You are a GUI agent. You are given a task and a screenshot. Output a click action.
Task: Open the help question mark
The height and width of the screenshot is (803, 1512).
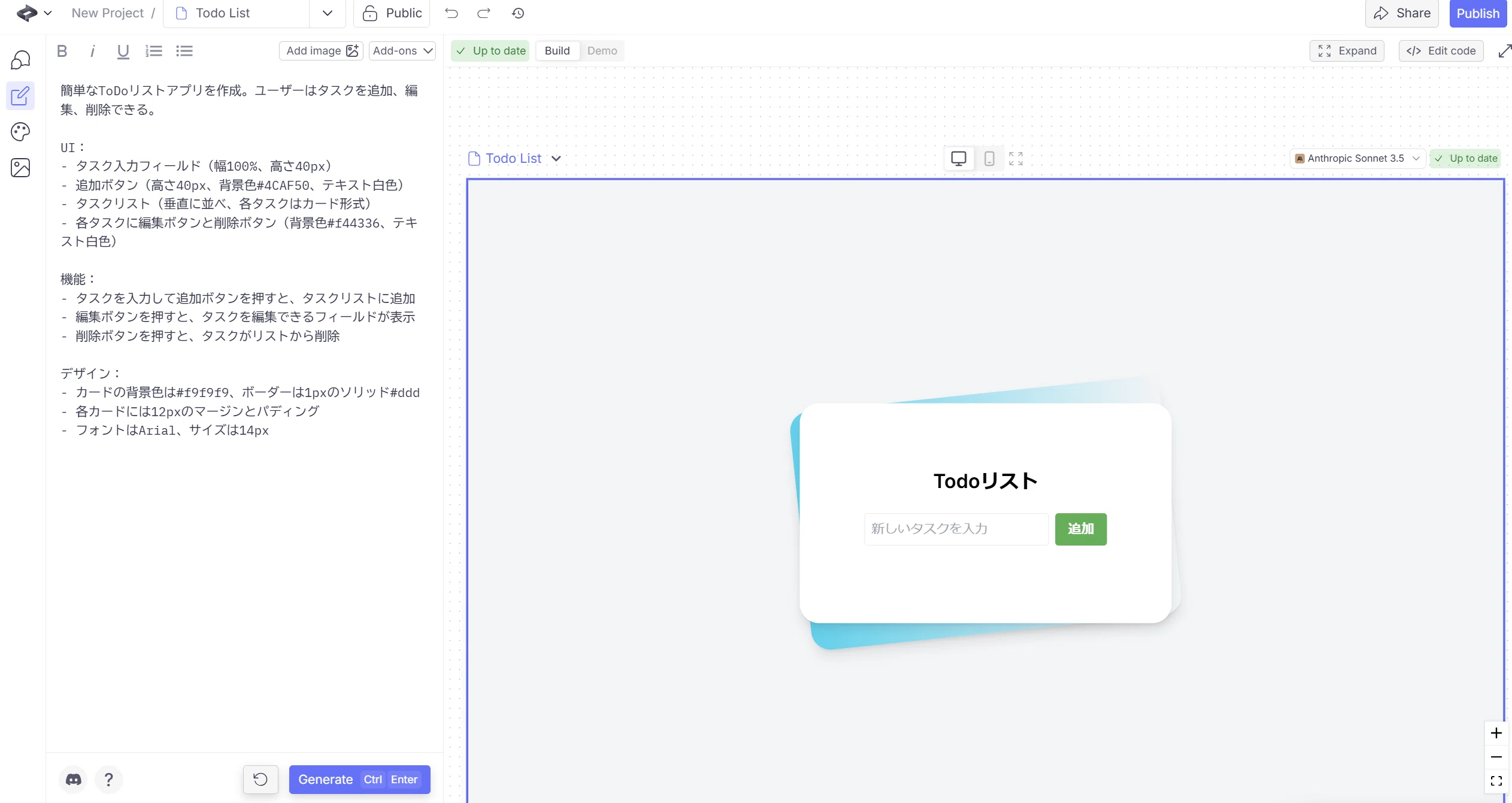[x=108, y=780]
